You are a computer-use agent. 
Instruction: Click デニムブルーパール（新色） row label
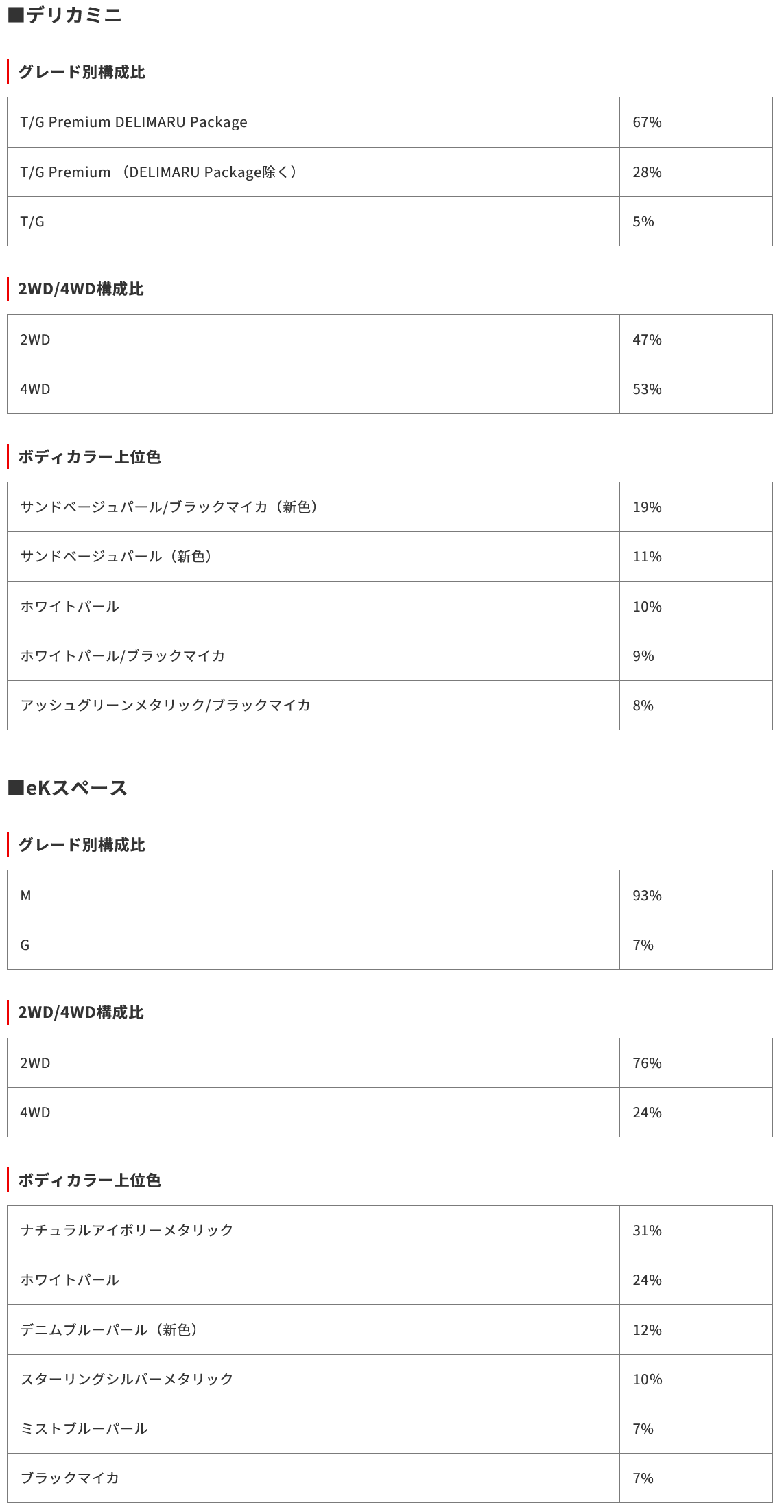(109, 1330)
